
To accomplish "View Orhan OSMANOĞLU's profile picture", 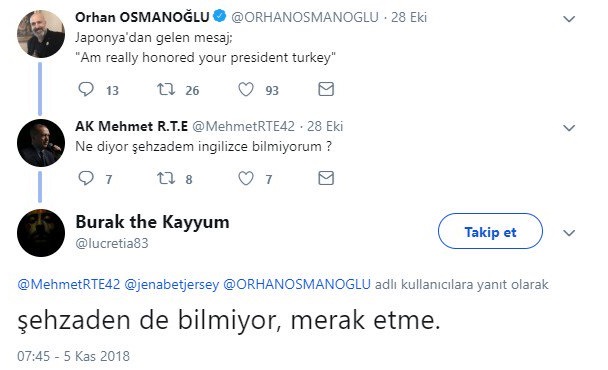I will pyautogui.click(x=41, y=34).
